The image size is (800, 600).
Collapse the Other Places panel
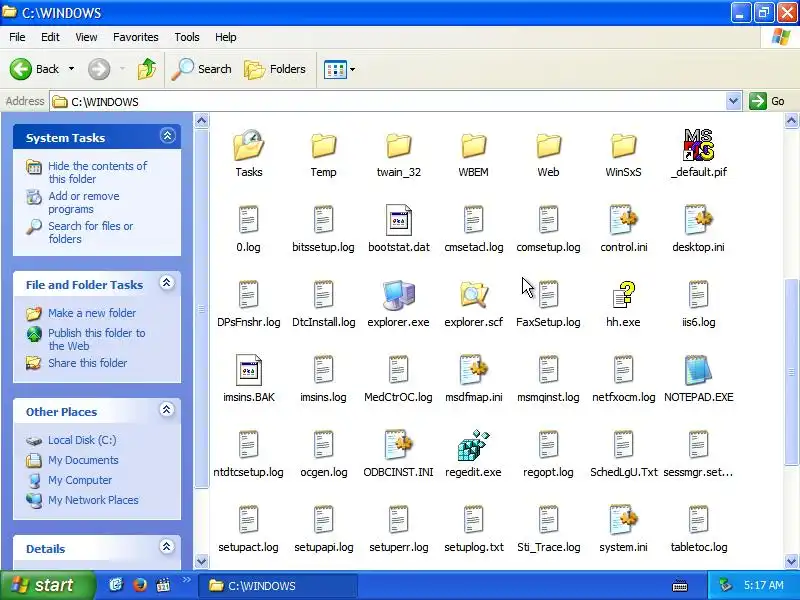tap(167, 410)
